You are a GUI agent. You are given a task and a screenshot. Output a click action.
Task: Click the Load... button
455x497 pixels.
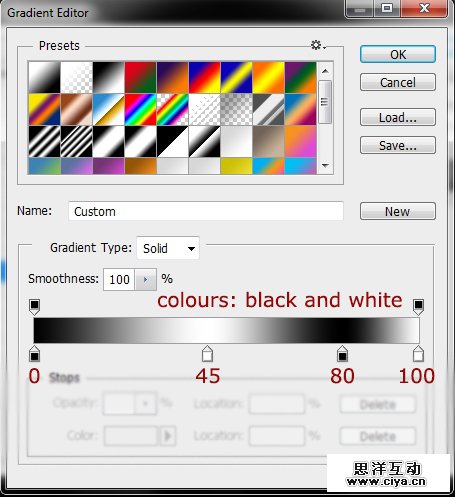pyautogui.click(x=398, y=117)
